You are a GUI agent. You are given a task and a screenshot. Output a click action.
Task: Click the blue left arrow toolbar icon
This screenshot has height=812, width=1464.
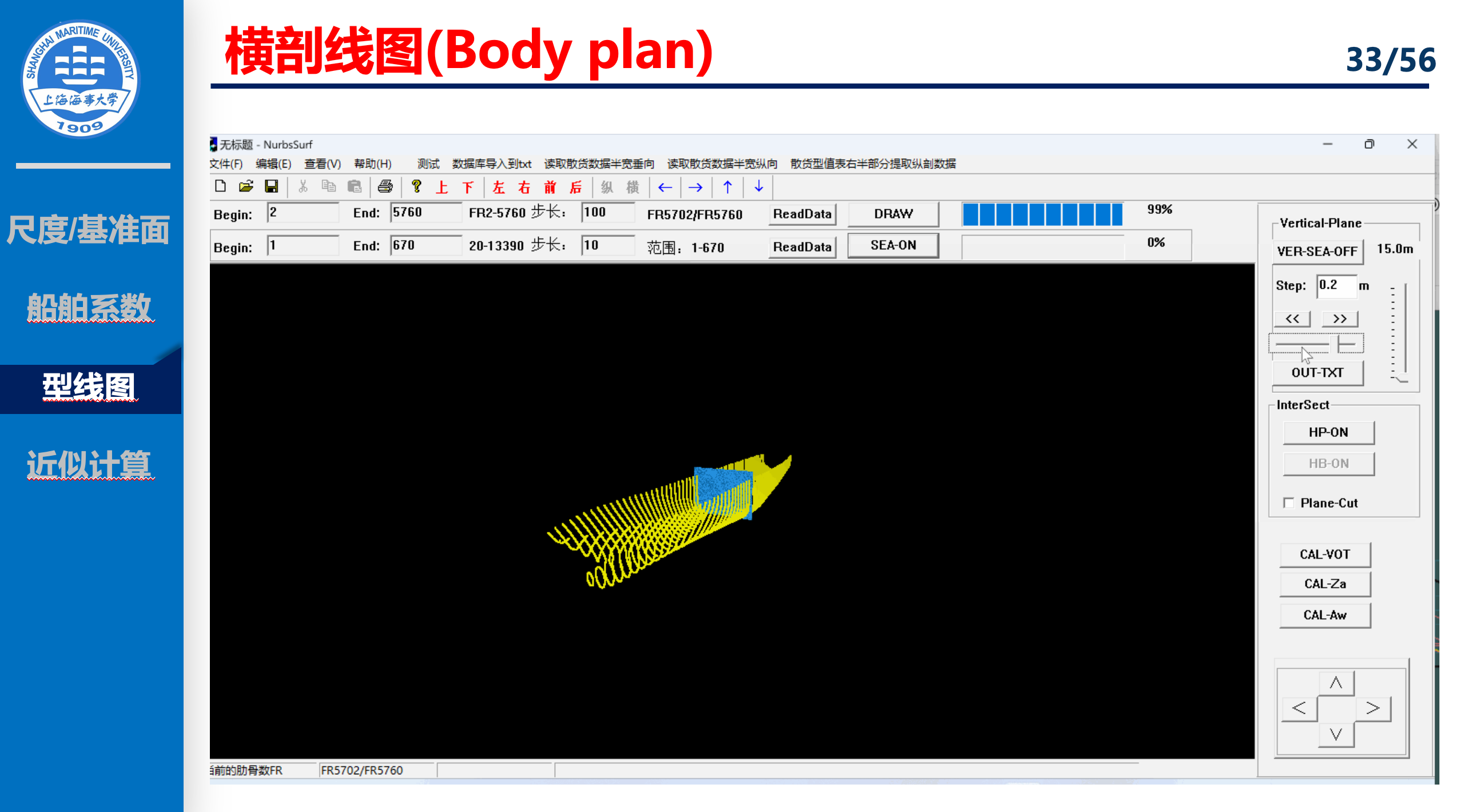pos(665,187)
